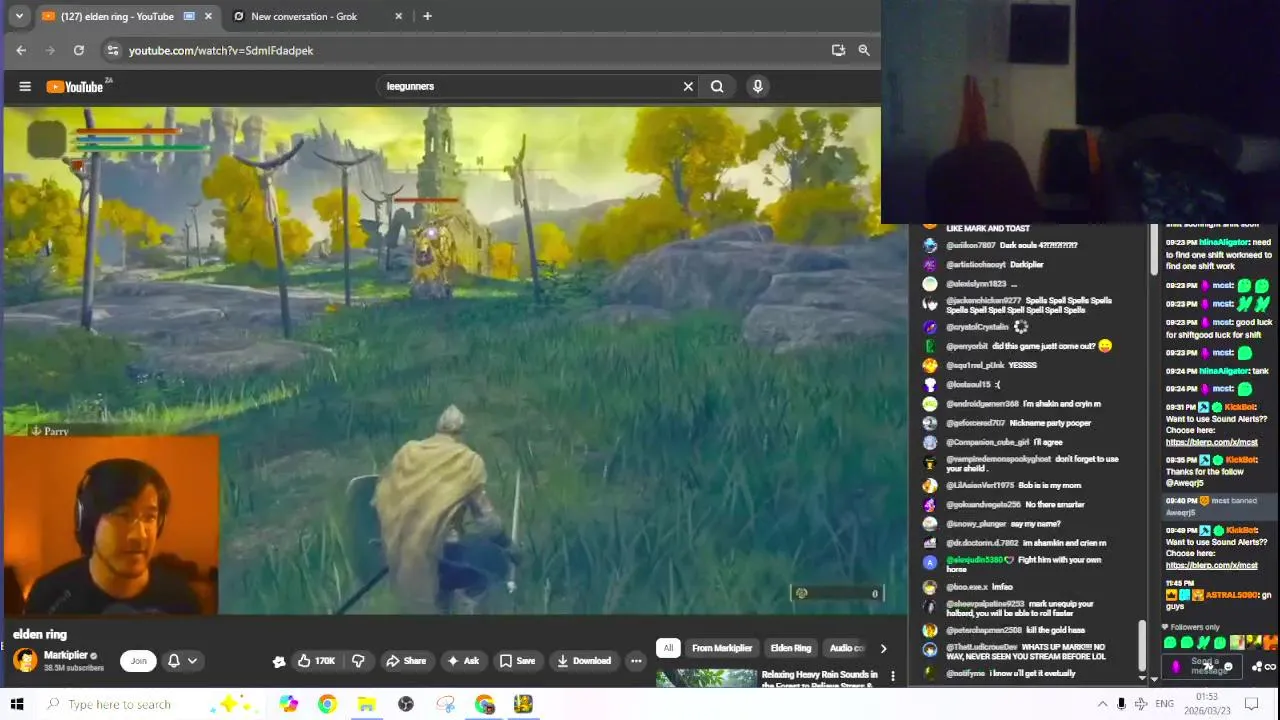The image size is (1280, 720).
Task: Open the emoji picker in message box
Action: click(1228, 667)
